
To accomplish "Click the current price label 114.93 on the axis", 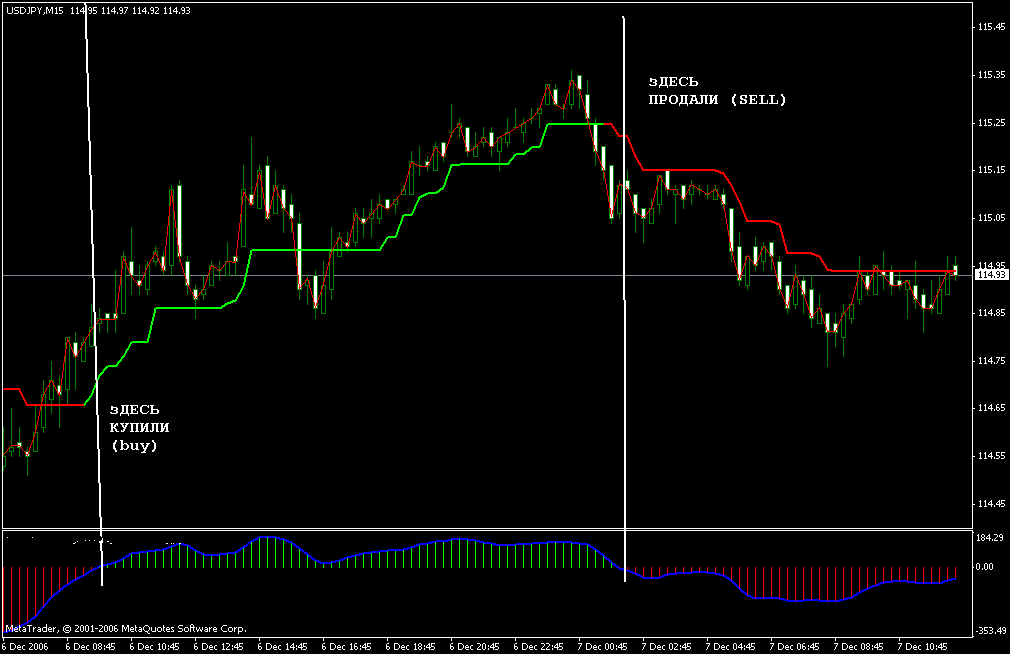I will (988, 275).
